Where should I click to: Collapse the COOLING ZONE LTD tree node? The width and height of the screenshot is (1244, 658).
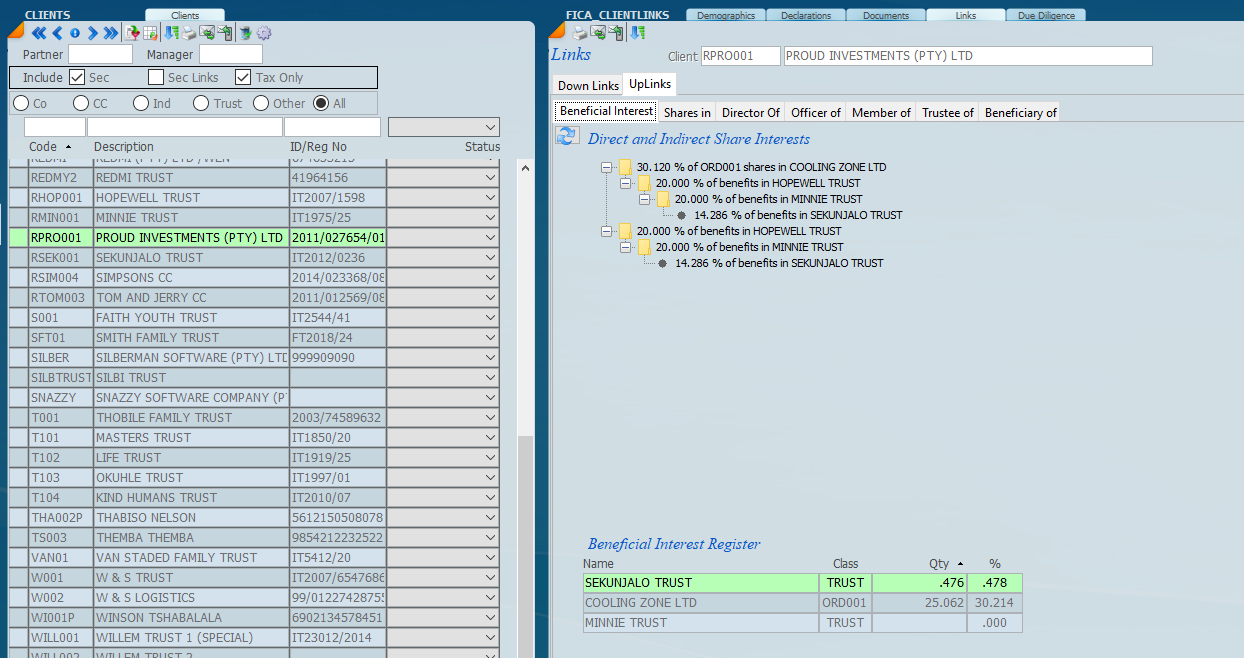(607, 167)
